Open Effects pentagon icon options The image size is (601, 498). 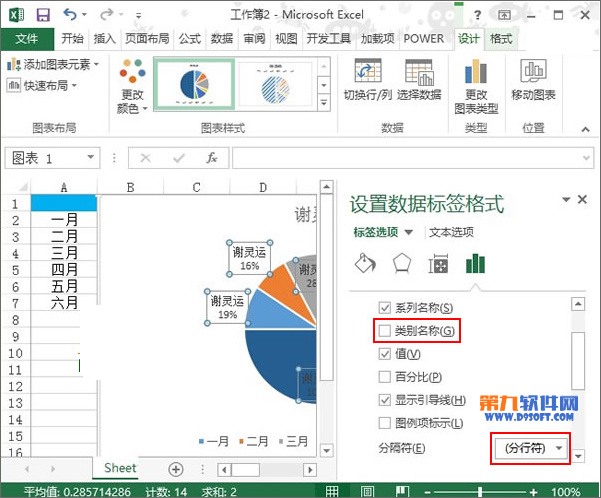pyautogui.click(x=402, y=264)
